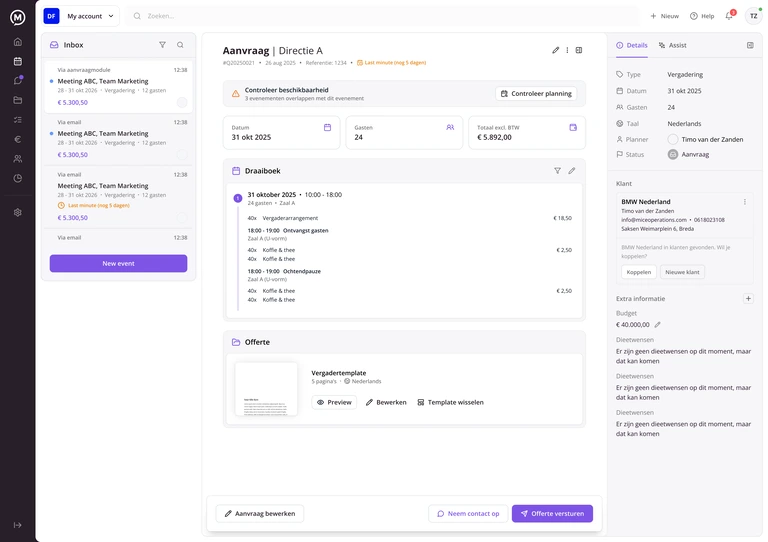Image resolution: width=768 pixels, height=542 pixels.
Task: Click Template wisselen
Action: click(x=450, y=402)
